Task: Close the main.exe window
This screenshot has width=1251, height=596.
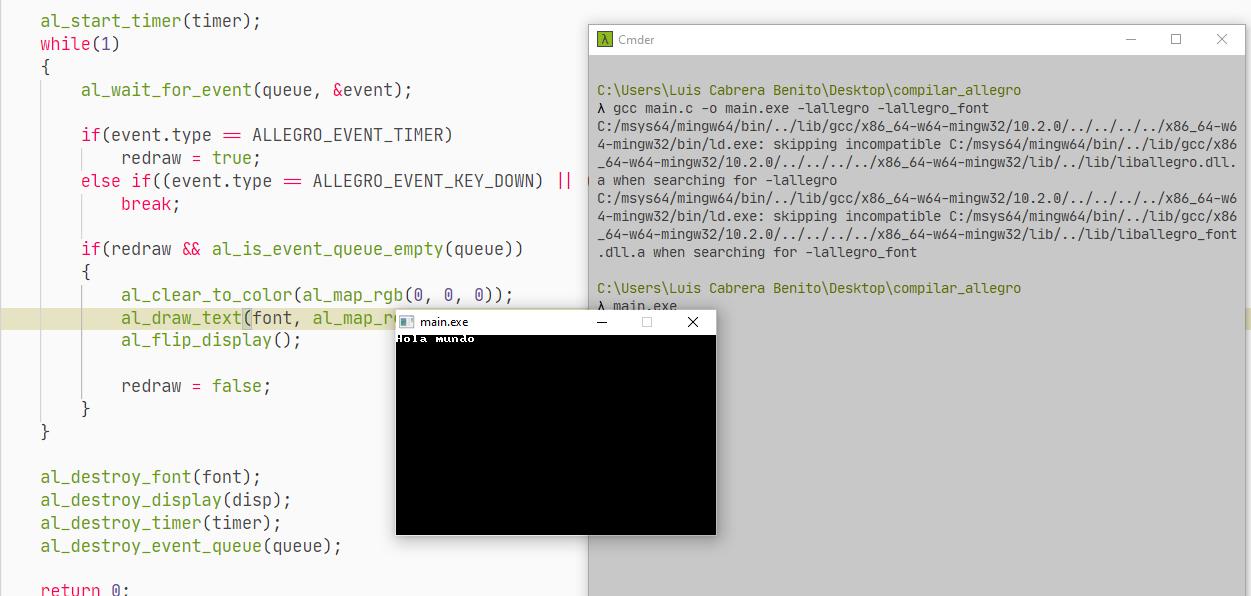Action: 693,322
